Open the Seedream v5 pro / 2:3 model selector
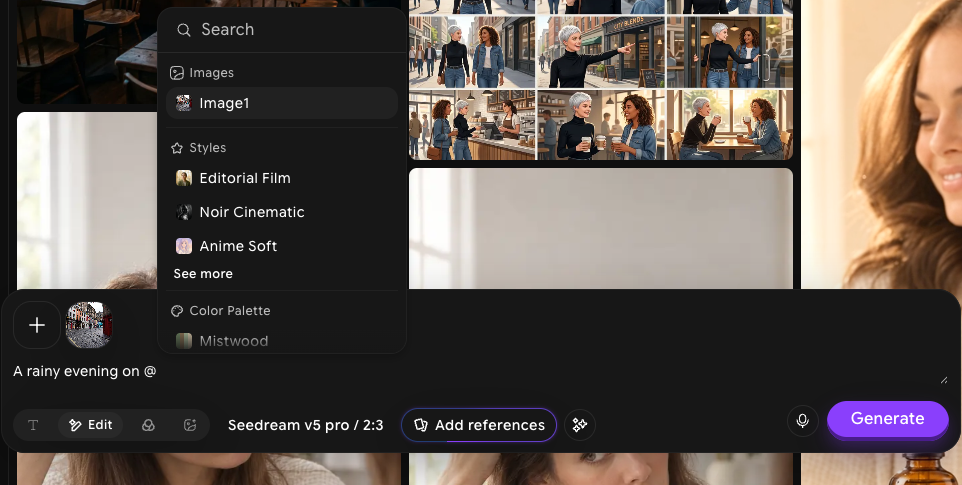This screenshot has height=485, width=962. point(306,425)
